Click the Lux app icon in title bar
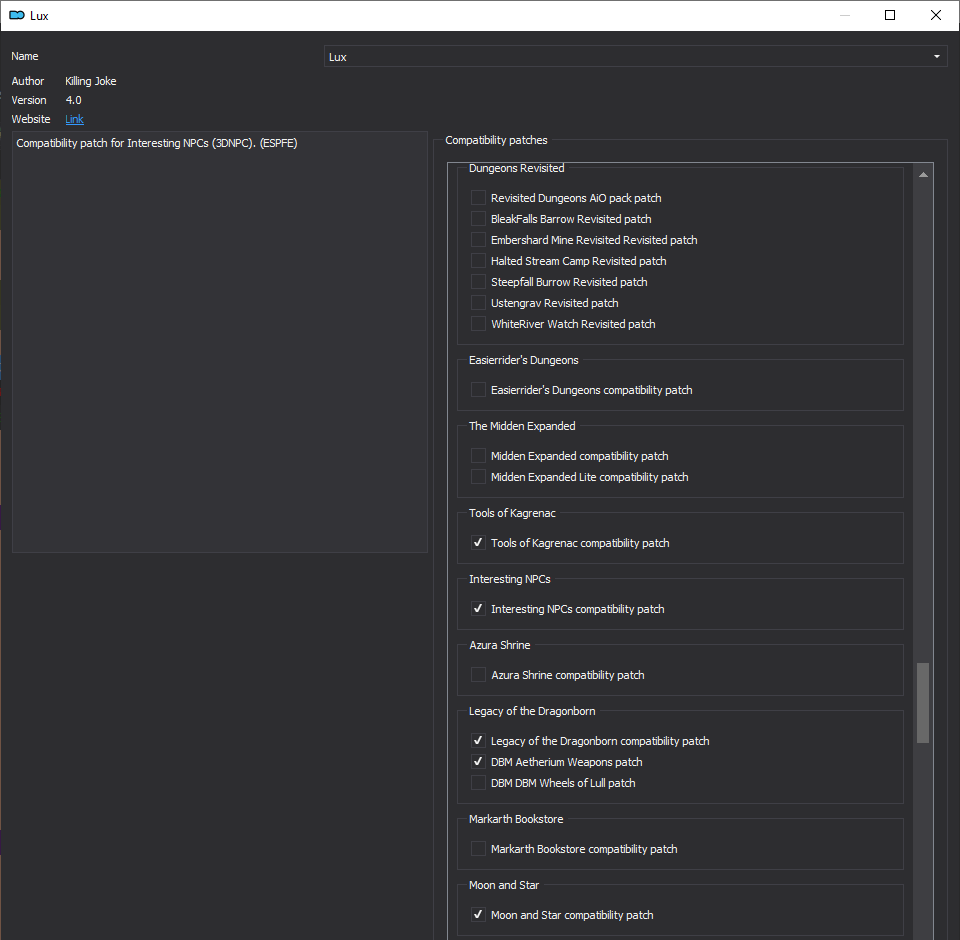Viewport: 960px width, 940px height. click(17, 15)
